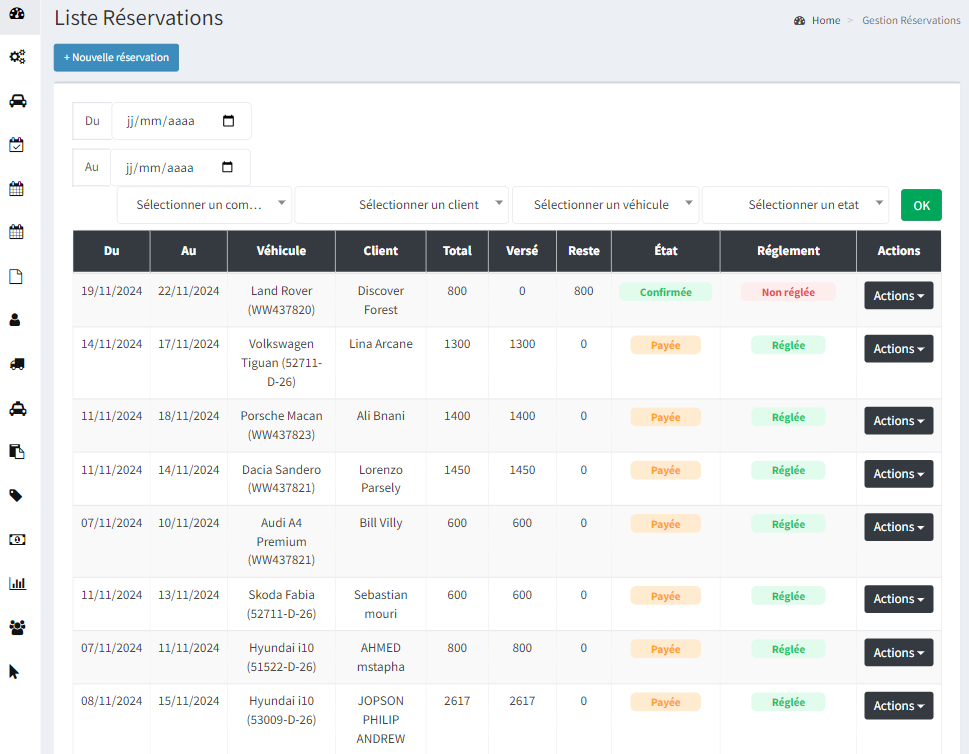Image resolution: width=969 pixels, height=754 pixels.
Task: Open Actions menu for the Porsche Macan row
Action: coord(898,421)
